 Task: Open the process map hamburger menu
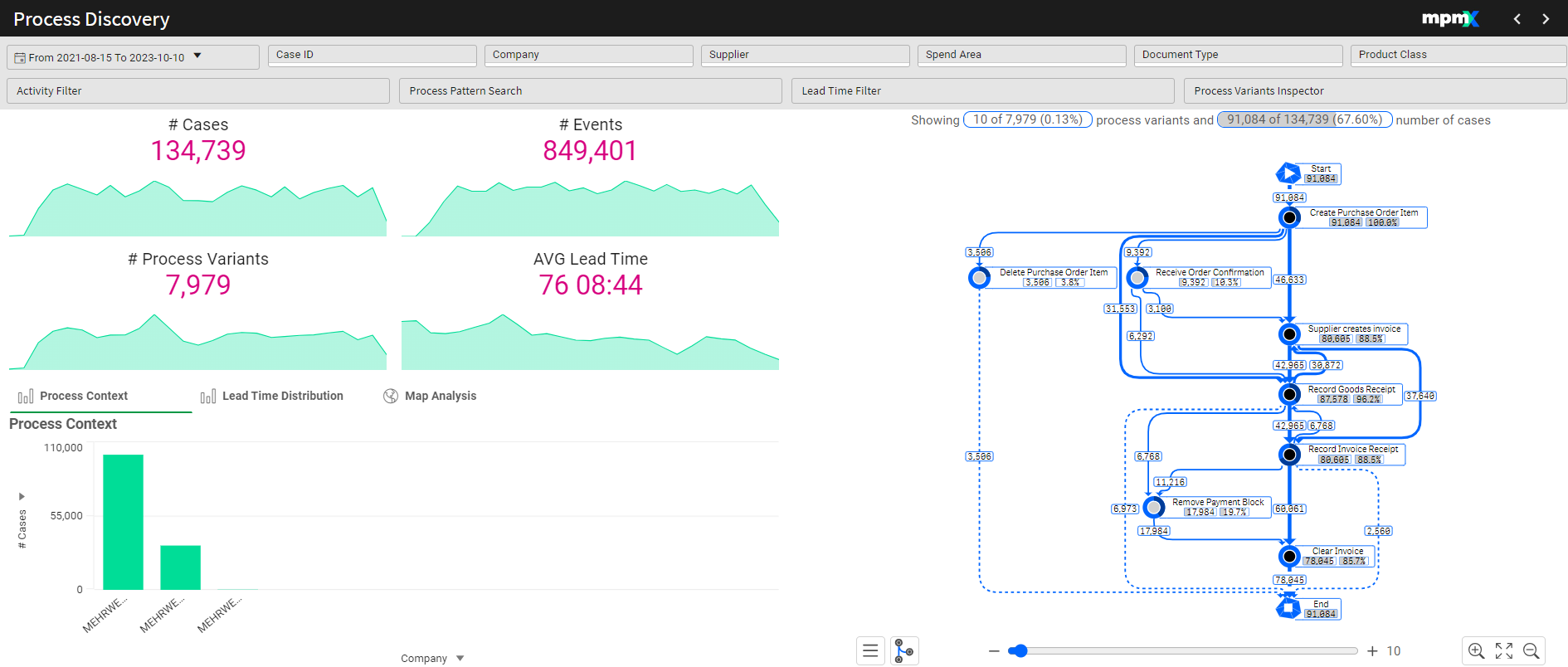pos(870,651)
